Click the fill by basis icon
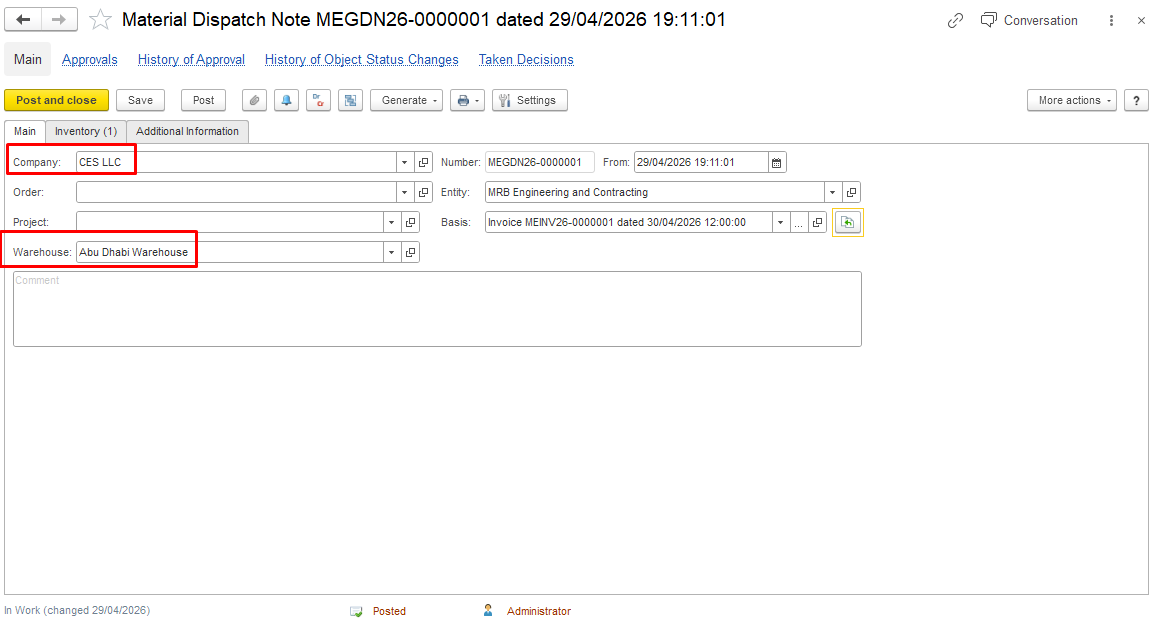The image size is (1168, 632). click(848, 222)
